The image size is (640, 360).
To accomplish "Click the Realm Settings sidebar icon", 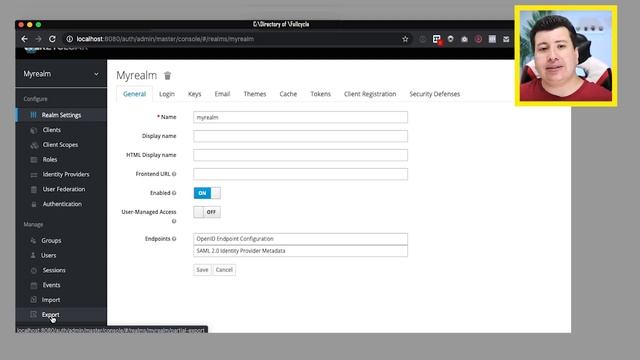I will [33, 115].
